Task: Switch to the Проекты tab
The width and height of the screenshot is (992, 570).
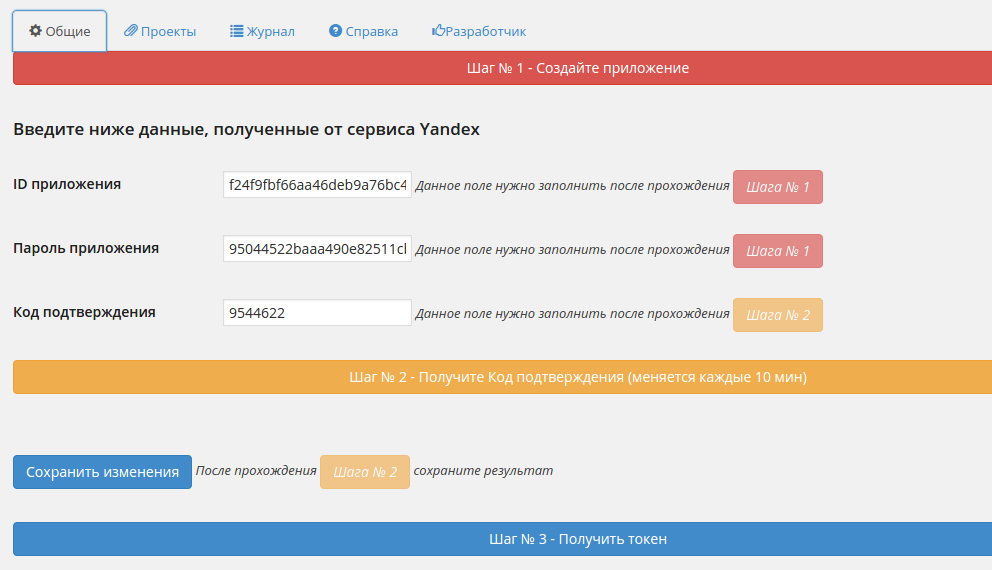Action: point(168,31)
